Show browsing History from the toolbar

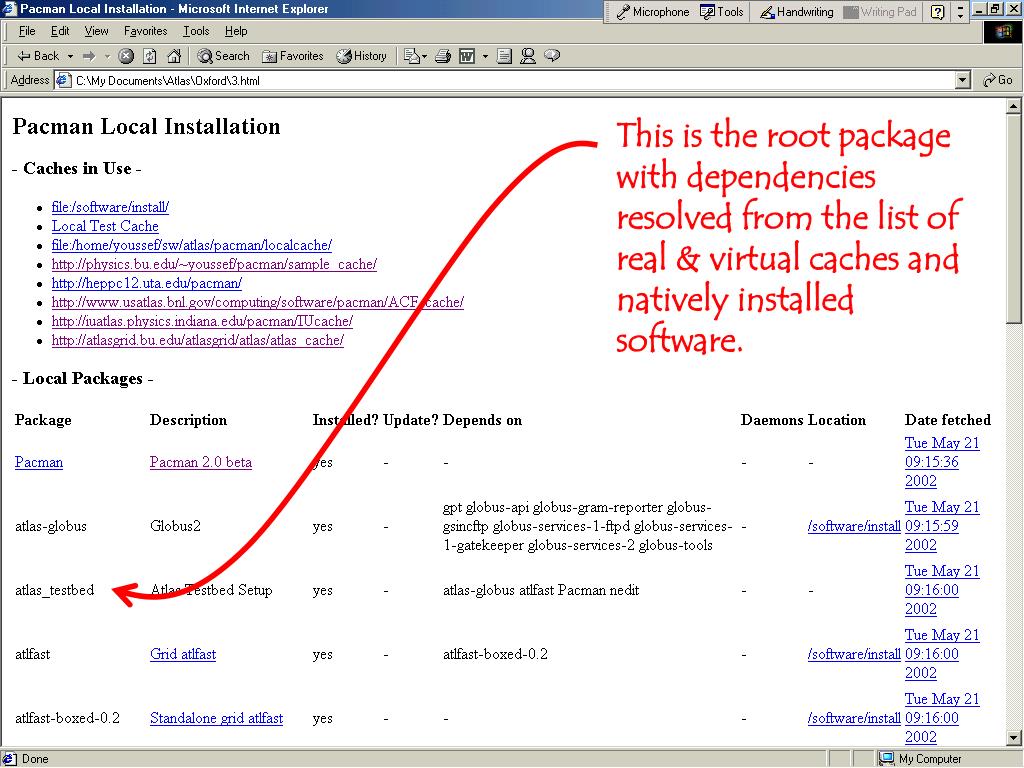(x=361, y=56)
